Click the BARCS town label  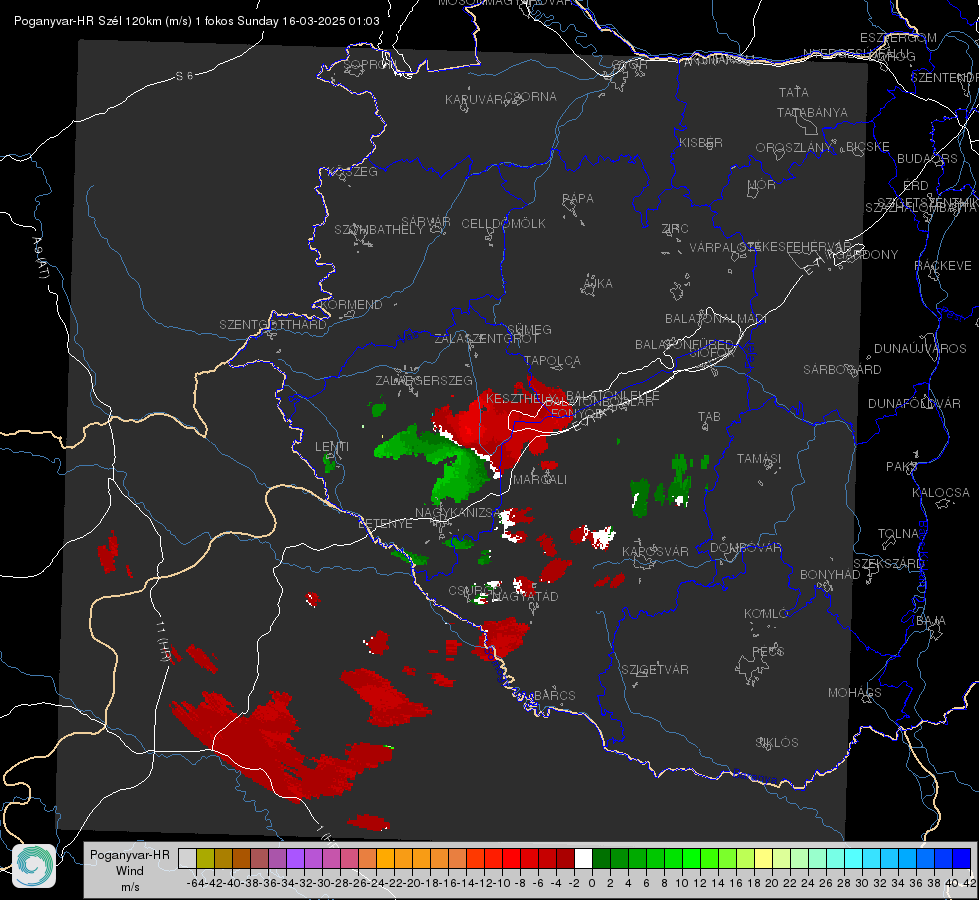coord(555,695)
